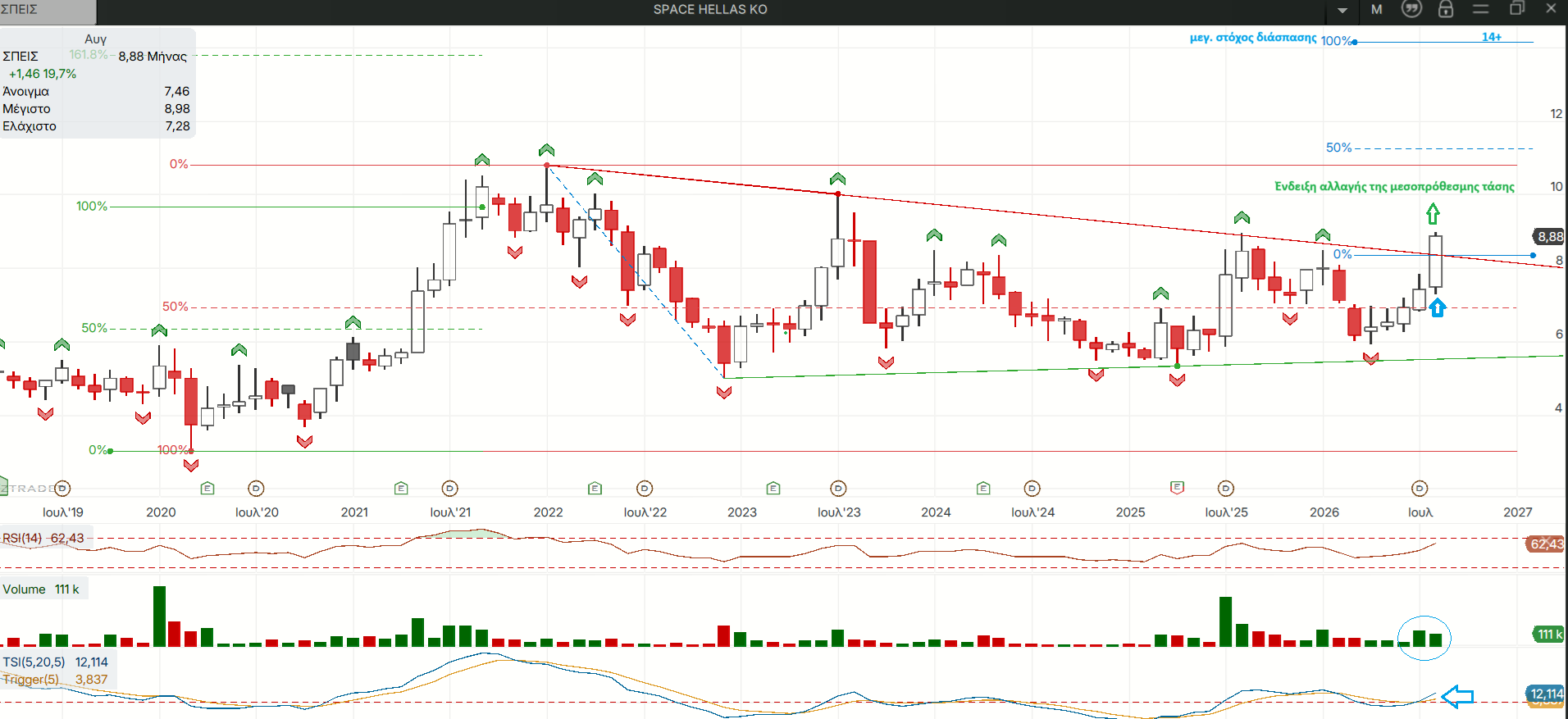Click the 12,114 TSI value tag
Image resolution: width=1568 pixels, height=719 pixels.
click(1547, 694)
